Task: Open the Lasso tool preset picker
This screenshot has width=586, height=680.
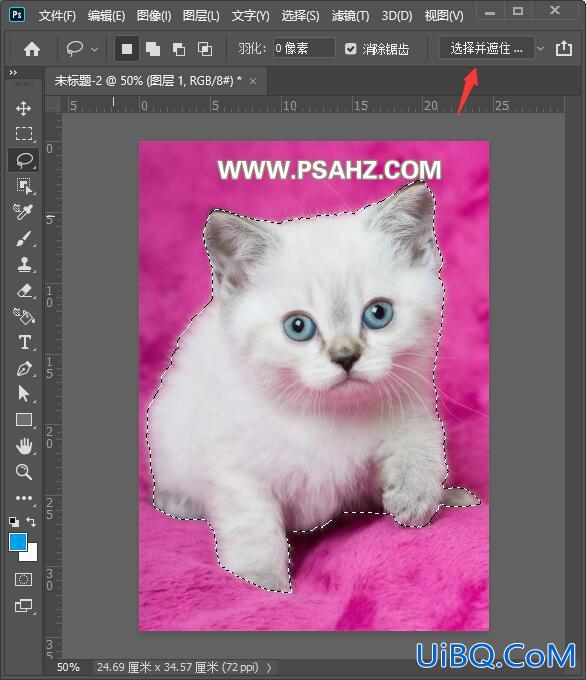Action: (82, 49)
